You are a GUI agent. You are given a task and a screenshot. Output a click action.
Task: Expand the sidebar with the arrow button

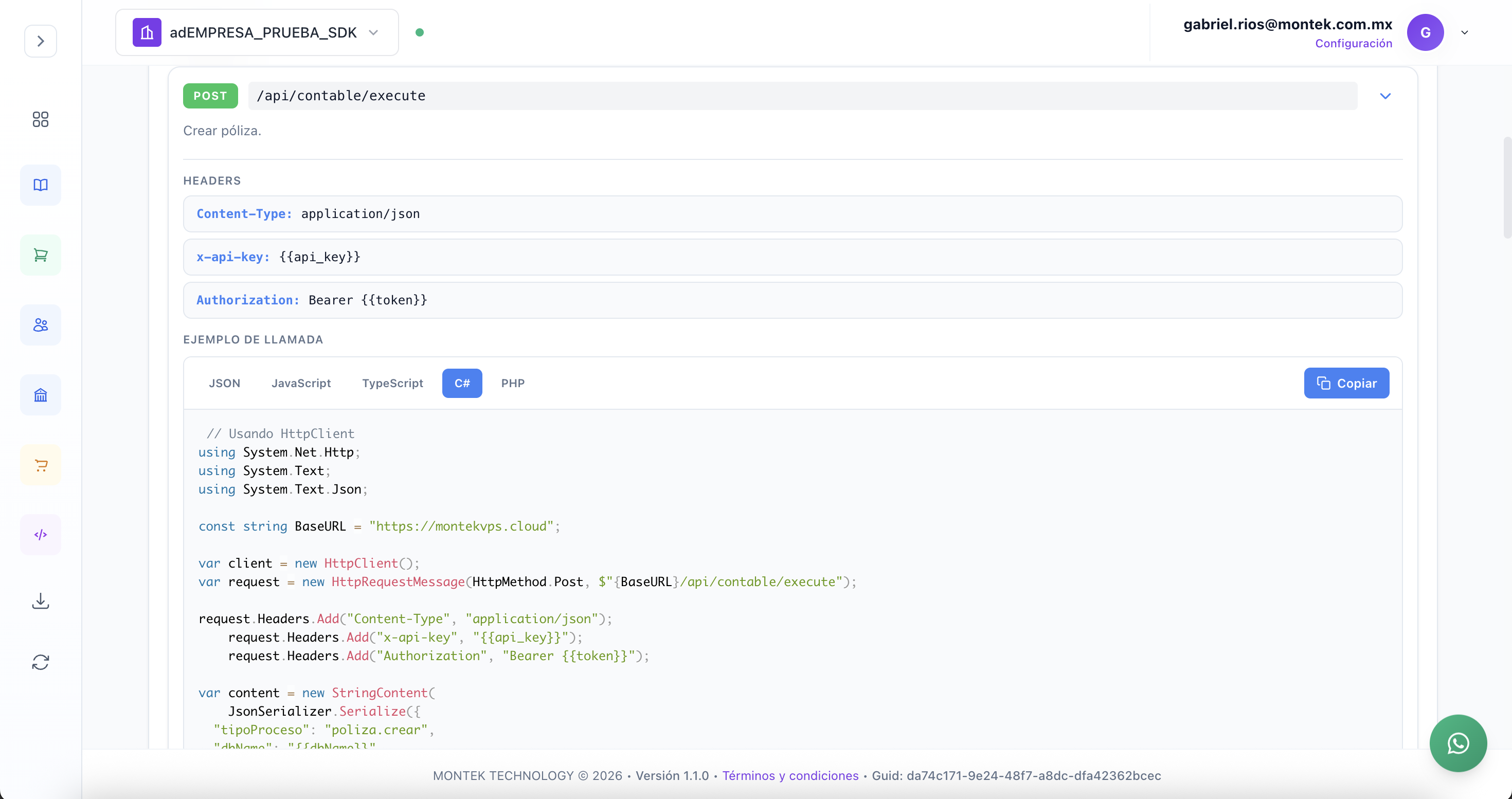pos(41,41)
